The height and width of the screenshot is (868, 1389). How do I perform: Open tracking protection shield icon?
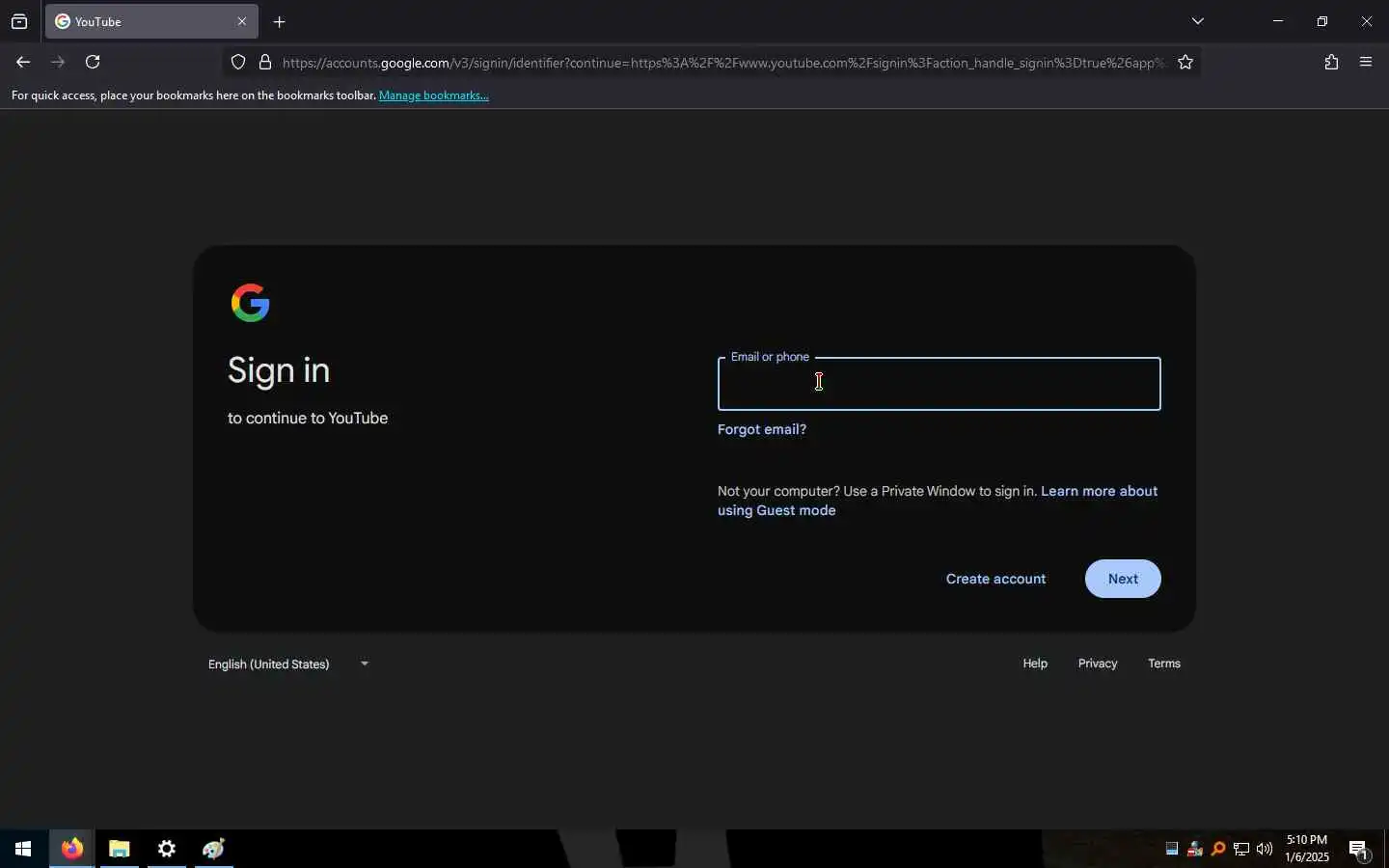[x=238, y=63]
